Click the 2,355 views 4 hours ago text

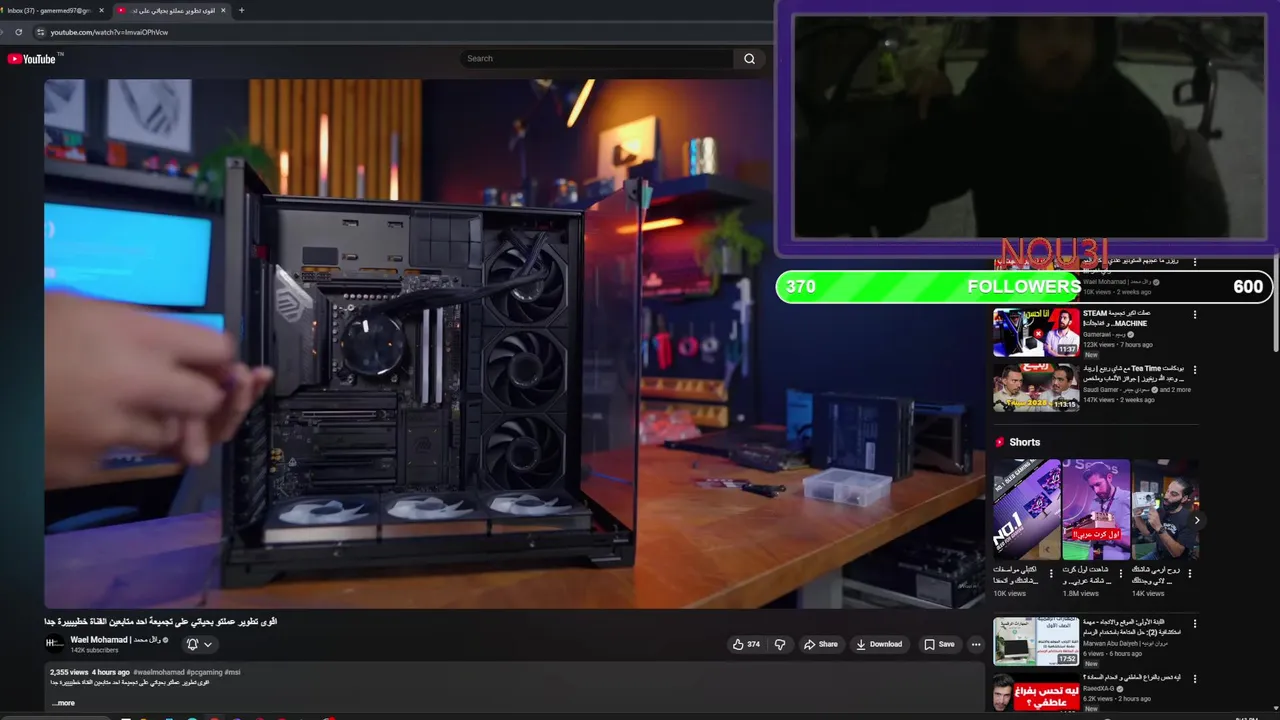(90, 672)
